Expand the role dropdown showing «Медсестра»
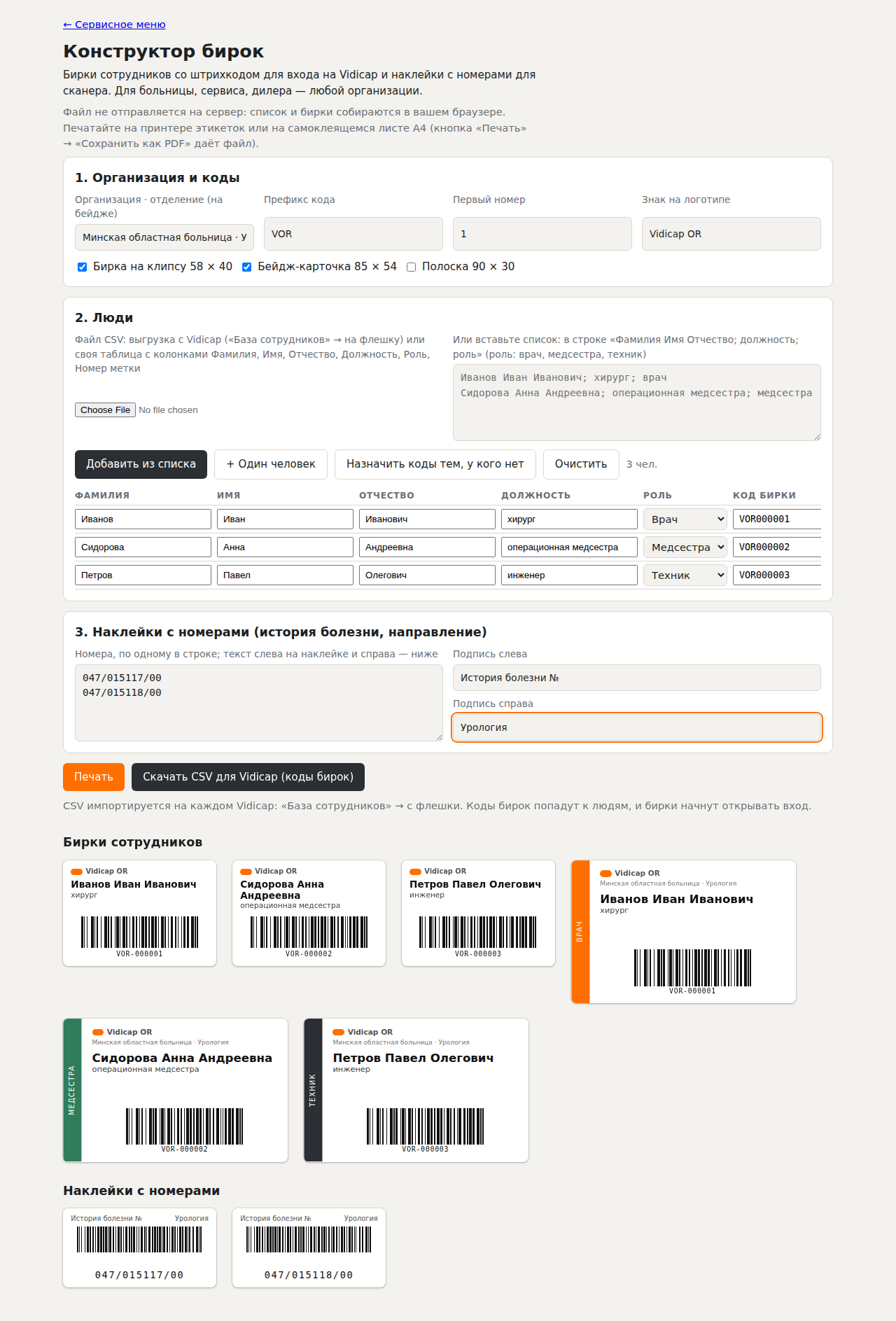 (685, 547)
